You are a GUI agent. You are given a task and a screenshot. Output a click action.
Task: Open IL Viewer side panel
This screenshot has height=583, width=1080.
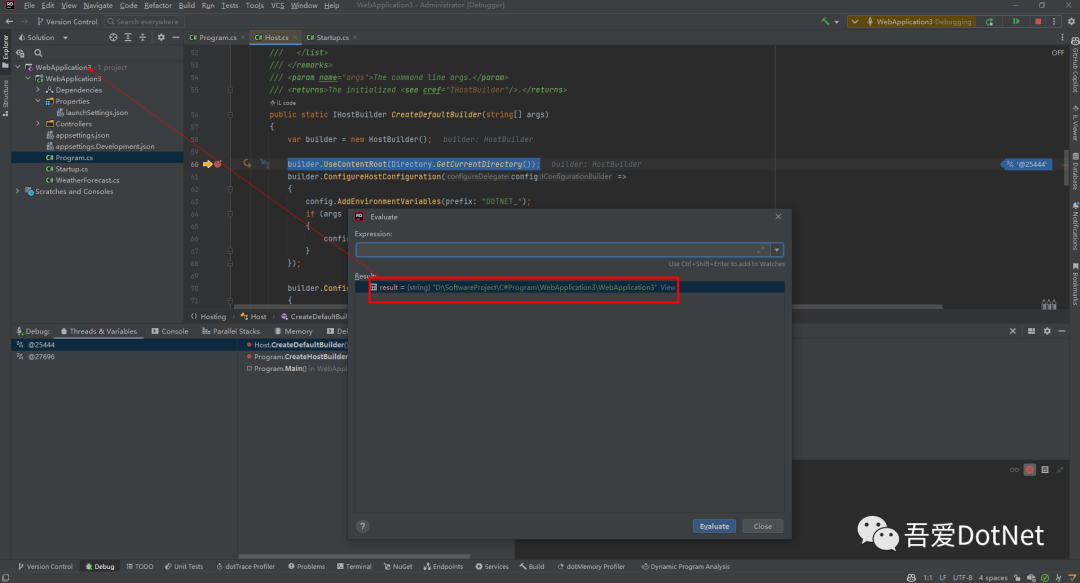pos(1074,124)
